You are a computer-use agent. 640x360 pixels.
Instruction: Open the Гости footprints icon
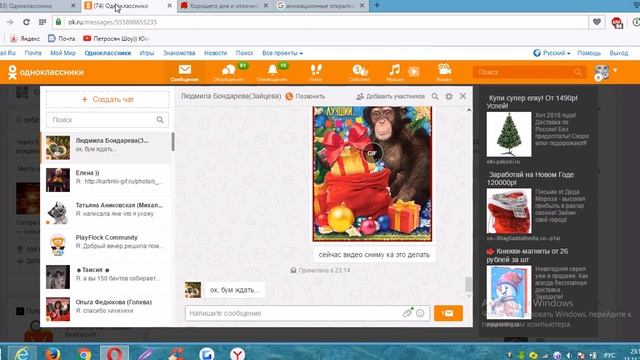coord(316,73)
